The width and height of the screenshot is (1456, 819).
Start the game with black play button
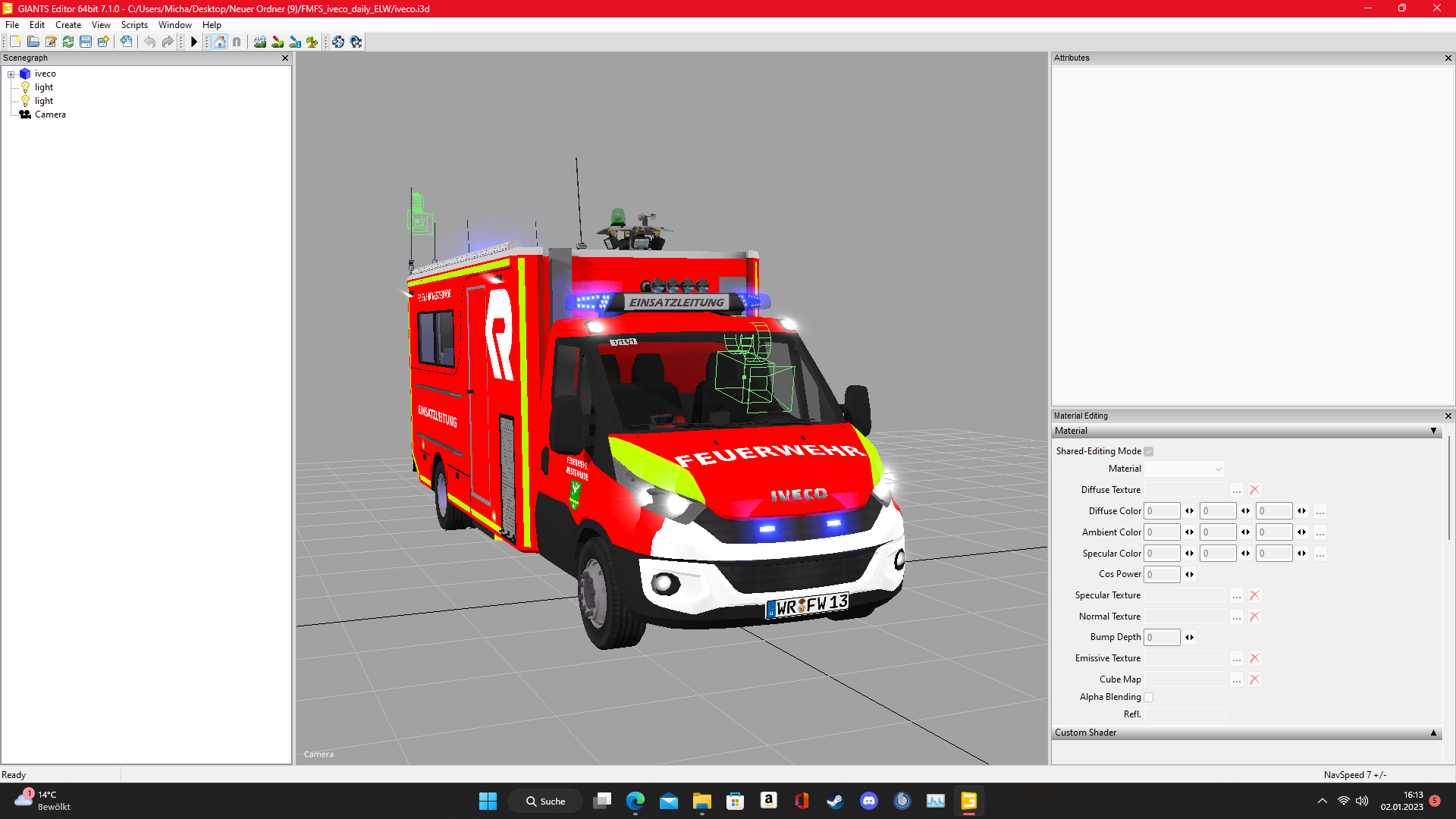point(194,42)
